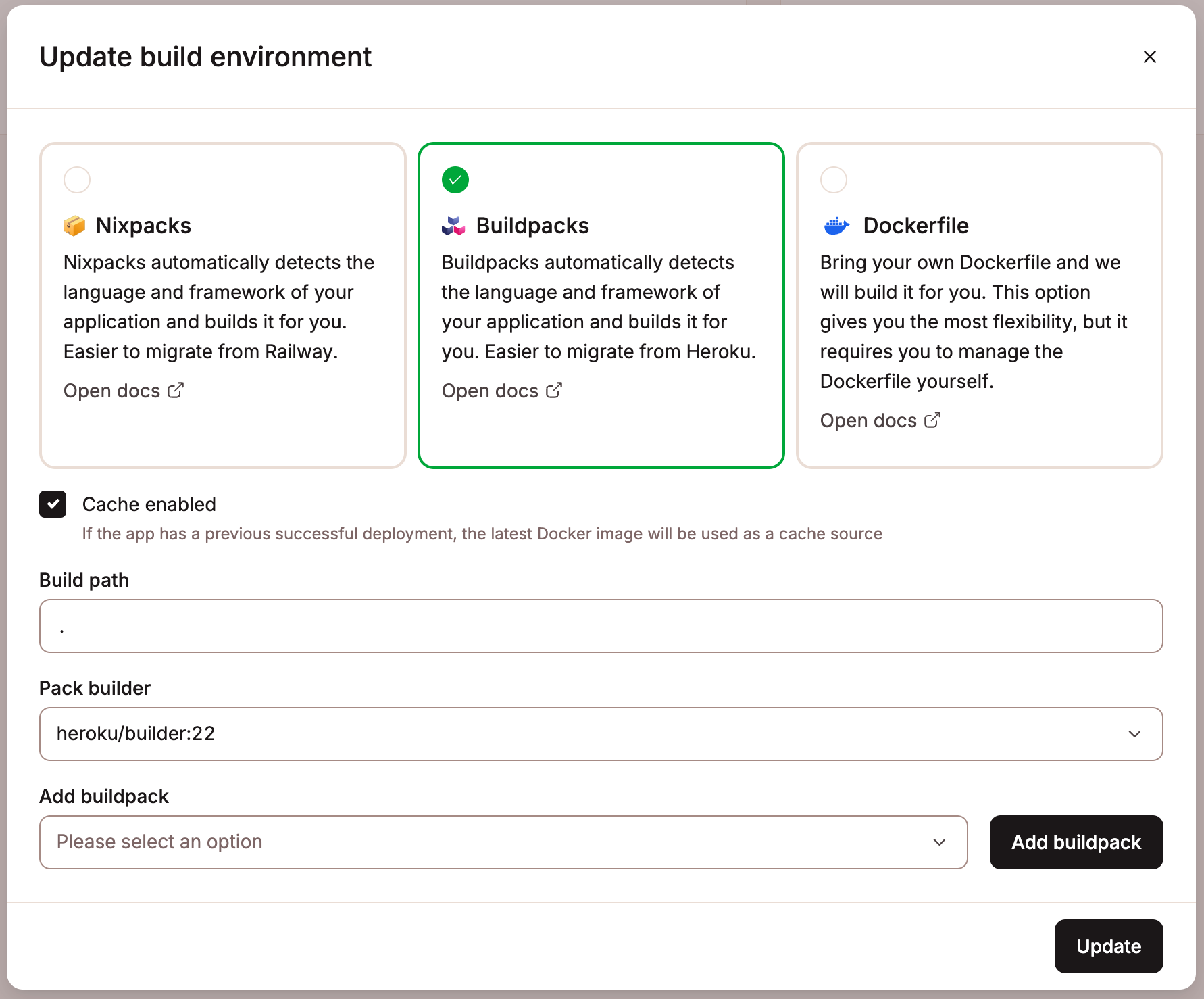Click the Buildpacks cubes icon
Screen dimensions: 1204x999
tap(453, 226)
